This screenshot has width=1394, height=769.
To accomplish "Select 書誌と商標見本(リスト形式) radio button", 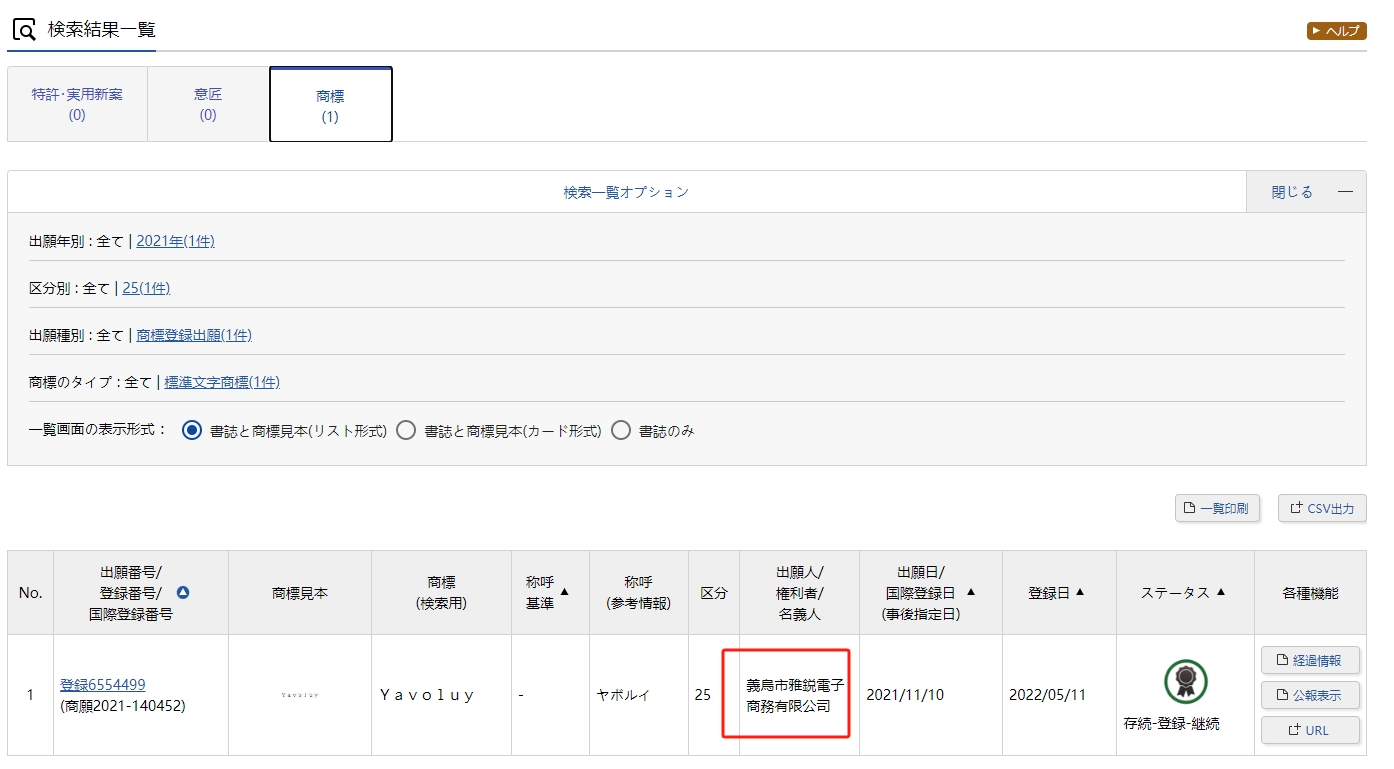I will click(192, 431).
